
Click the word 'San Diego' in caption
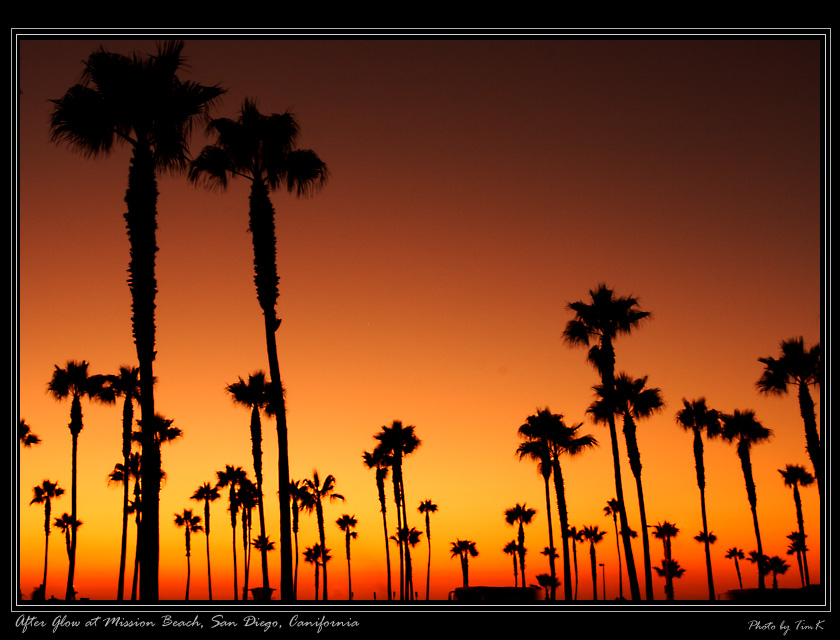pos(245,623)
